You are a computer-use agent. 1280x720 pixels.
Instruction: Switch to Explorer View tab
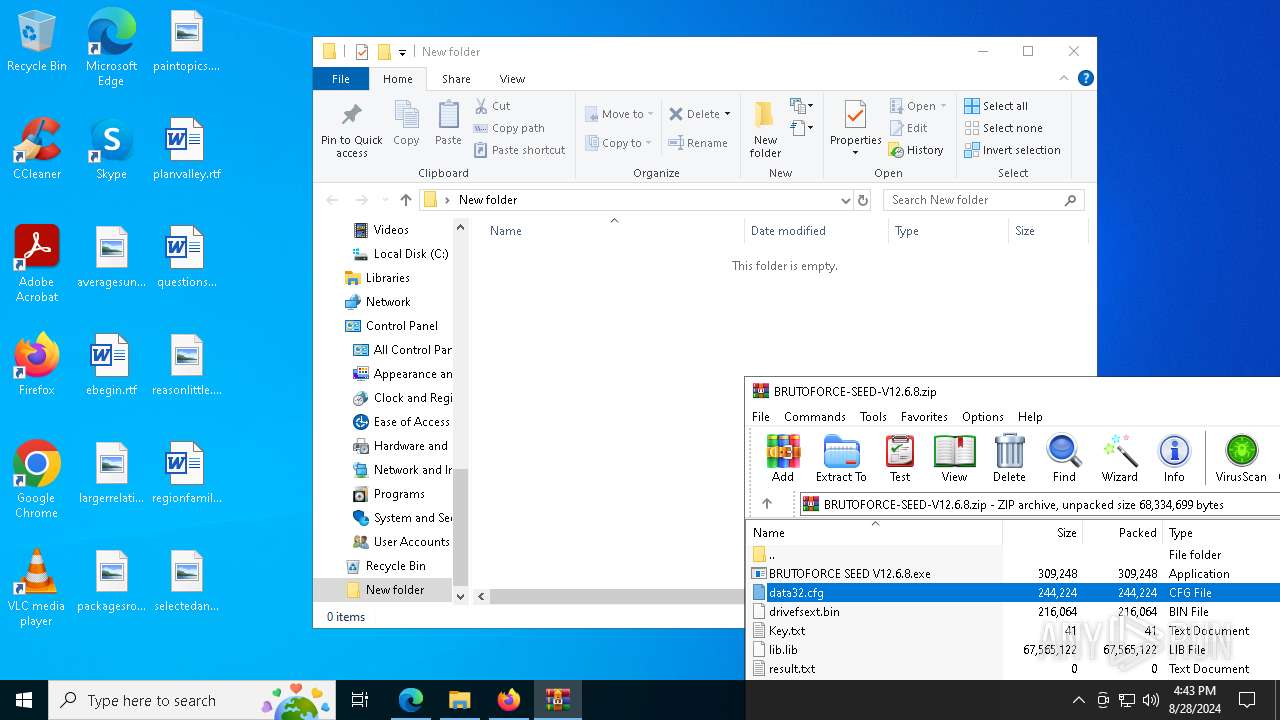pos(512,79)
